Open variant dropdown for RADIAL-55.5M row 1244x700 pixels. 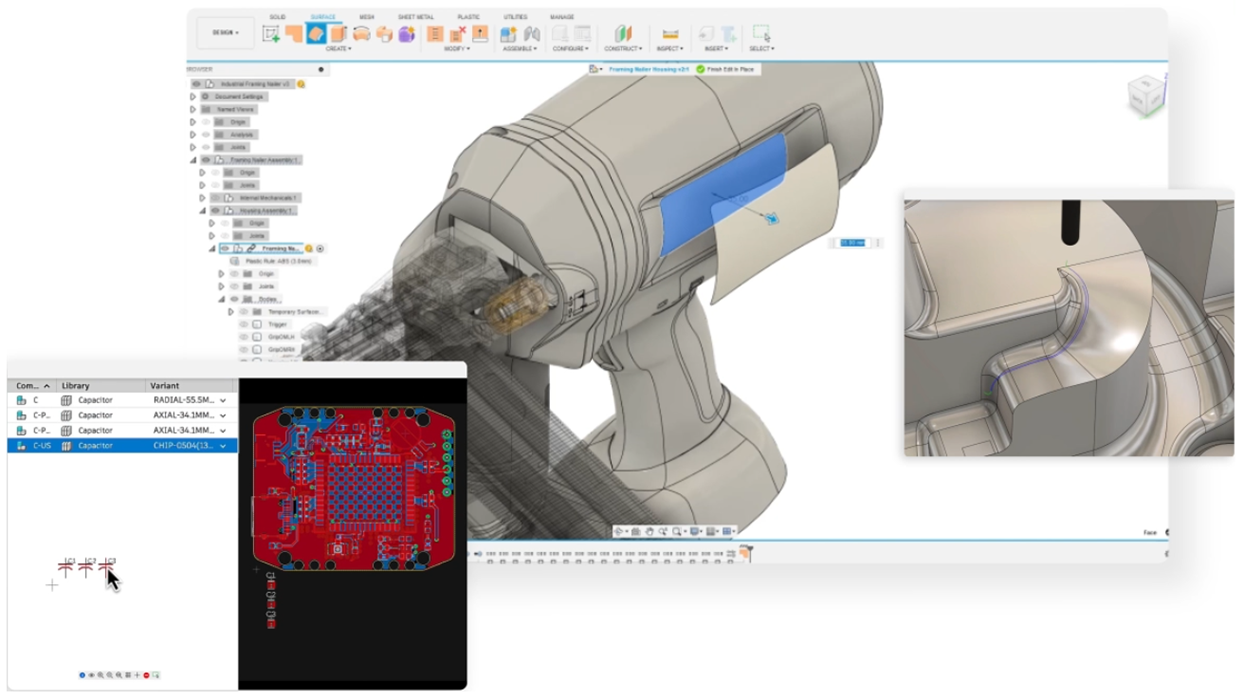(223, 400)
